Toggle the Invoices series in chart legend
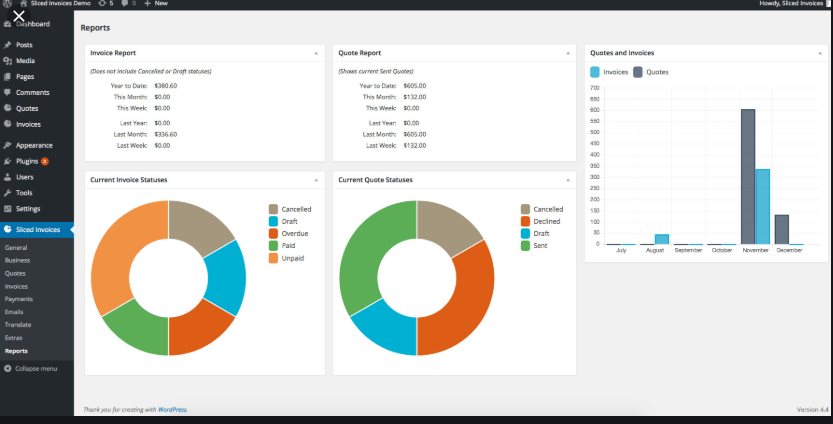 pyautogui.click(x=609, y=72)
